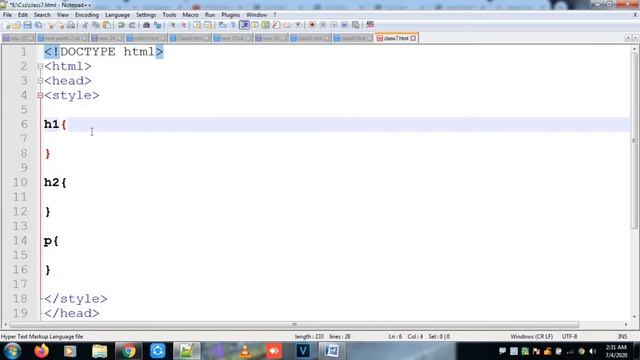Click the tab bar scroll-left arrow

[628, 38]
